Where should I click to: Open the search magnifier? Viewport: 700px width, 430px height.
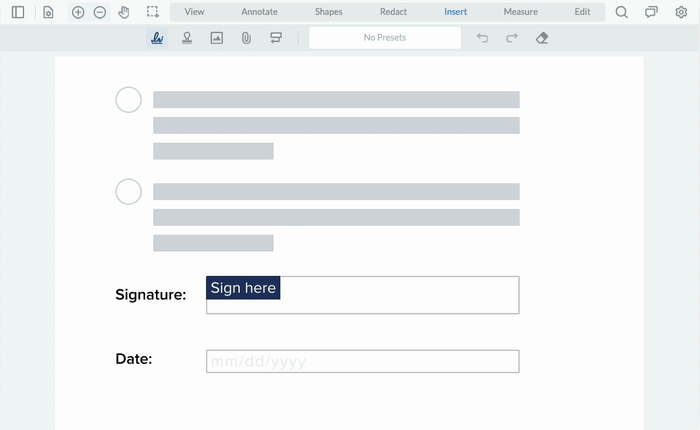click(x=621, y=12)
